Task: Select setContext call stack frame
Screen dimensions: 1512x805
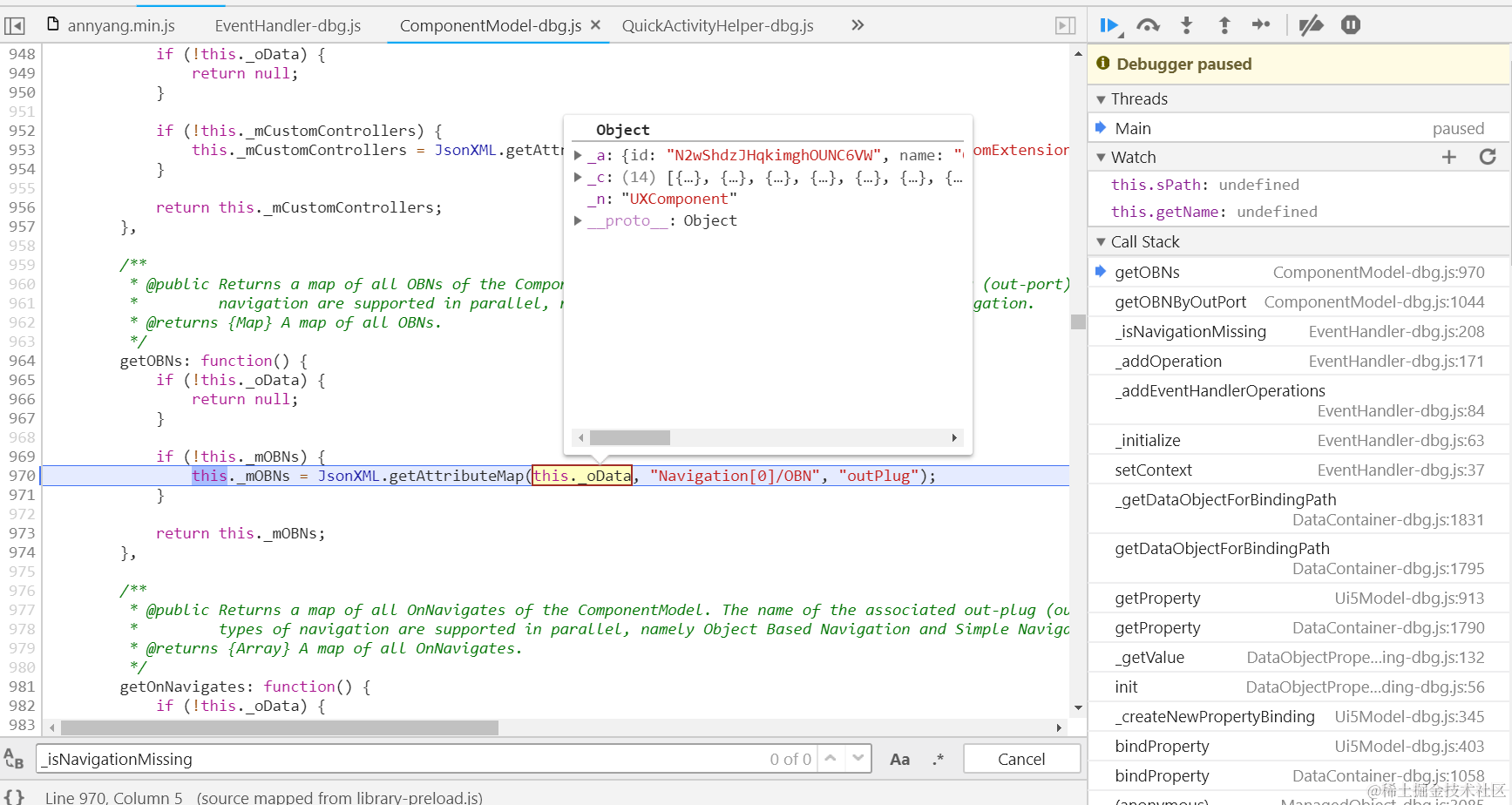Action: click(1298, 470)
